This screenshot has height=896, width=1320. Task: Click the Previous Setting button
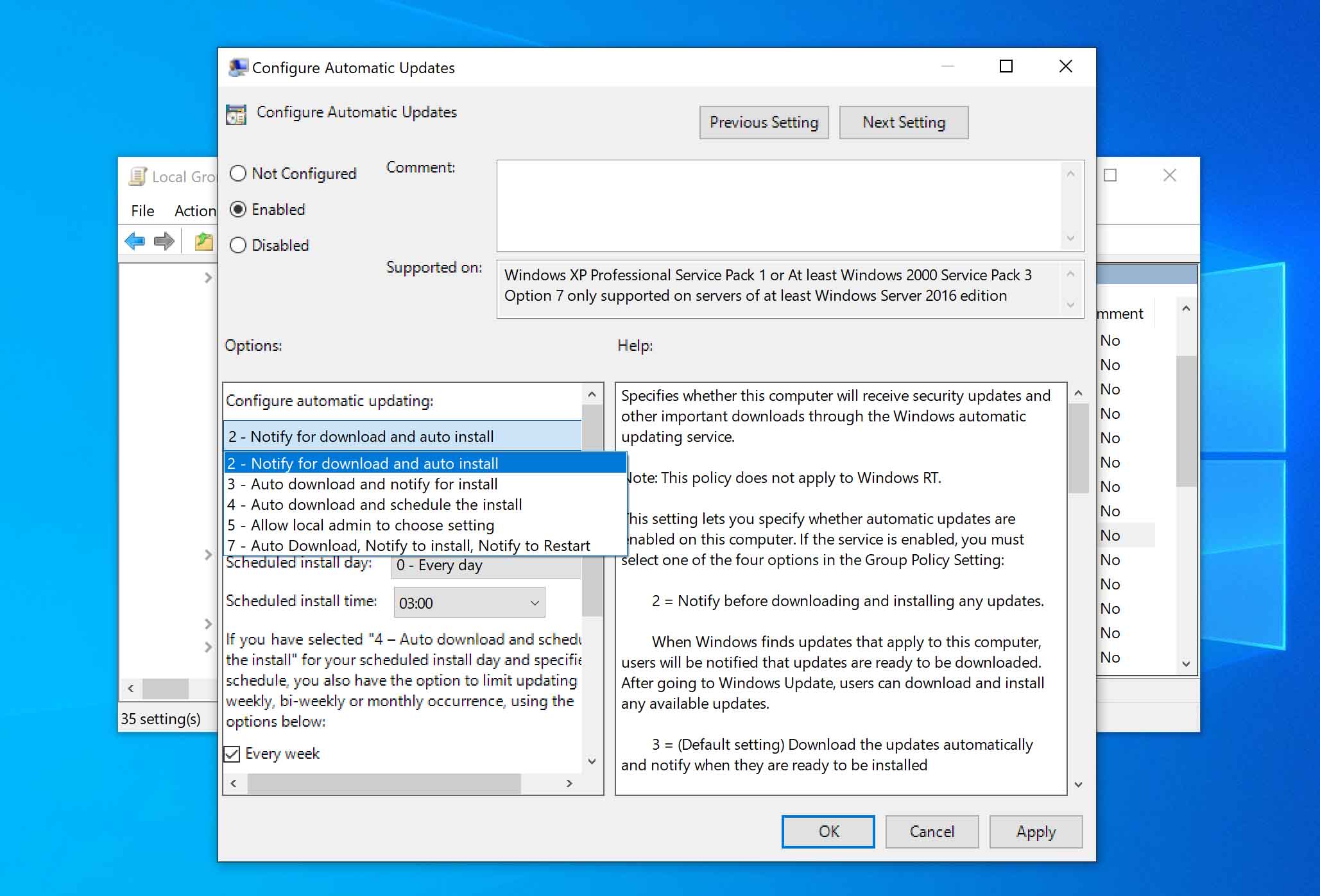tap(764, 122)
